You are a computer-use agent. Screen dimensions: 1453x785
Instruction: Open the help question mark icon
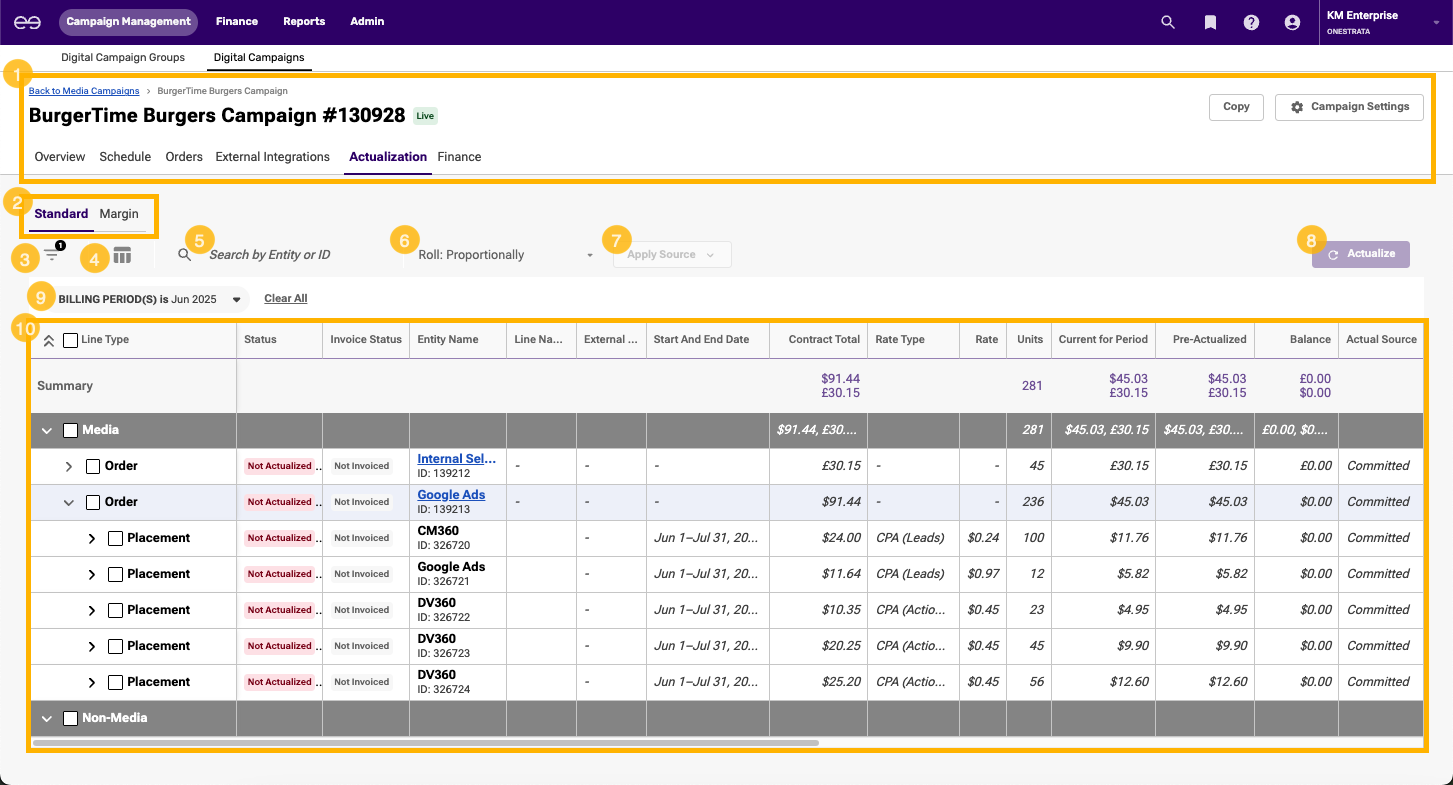pyautogui.click(x=1251, y=22)
